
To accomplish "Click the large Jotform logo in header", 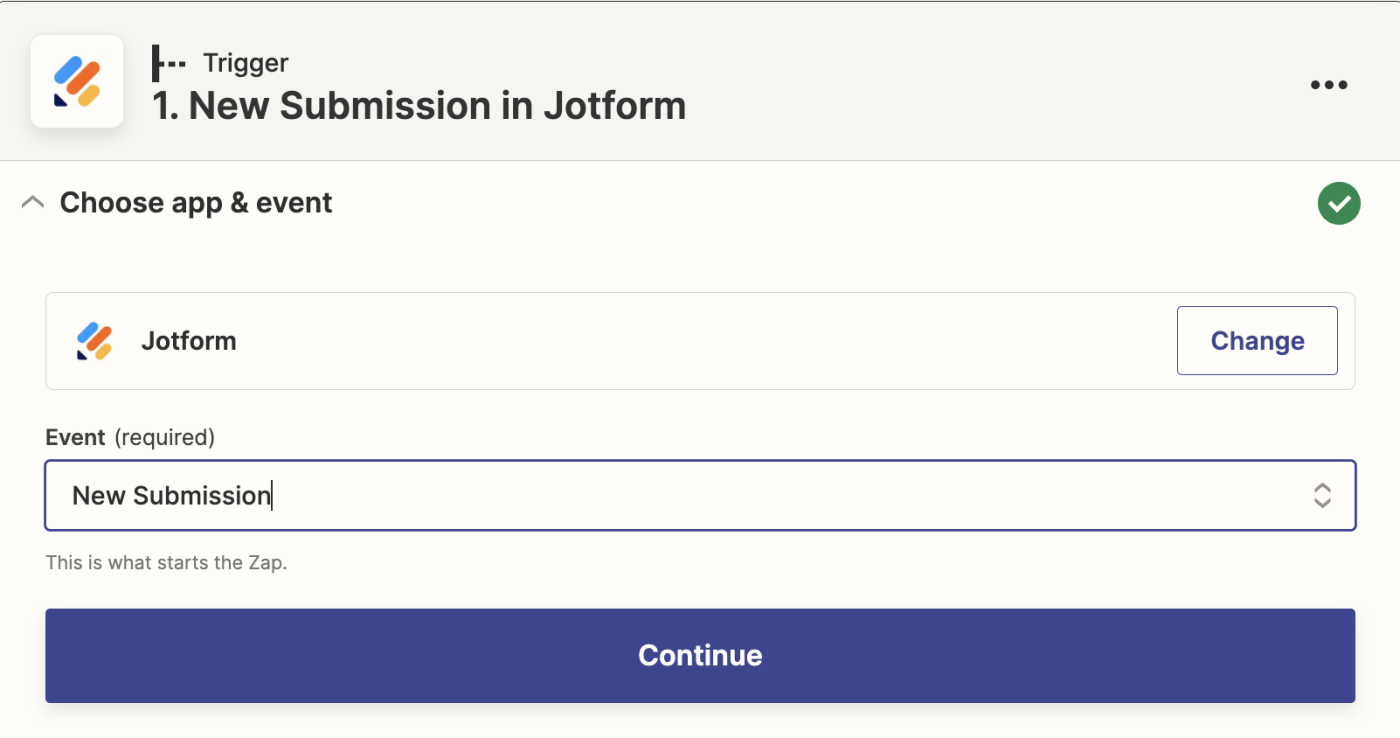I will point(77,82).
